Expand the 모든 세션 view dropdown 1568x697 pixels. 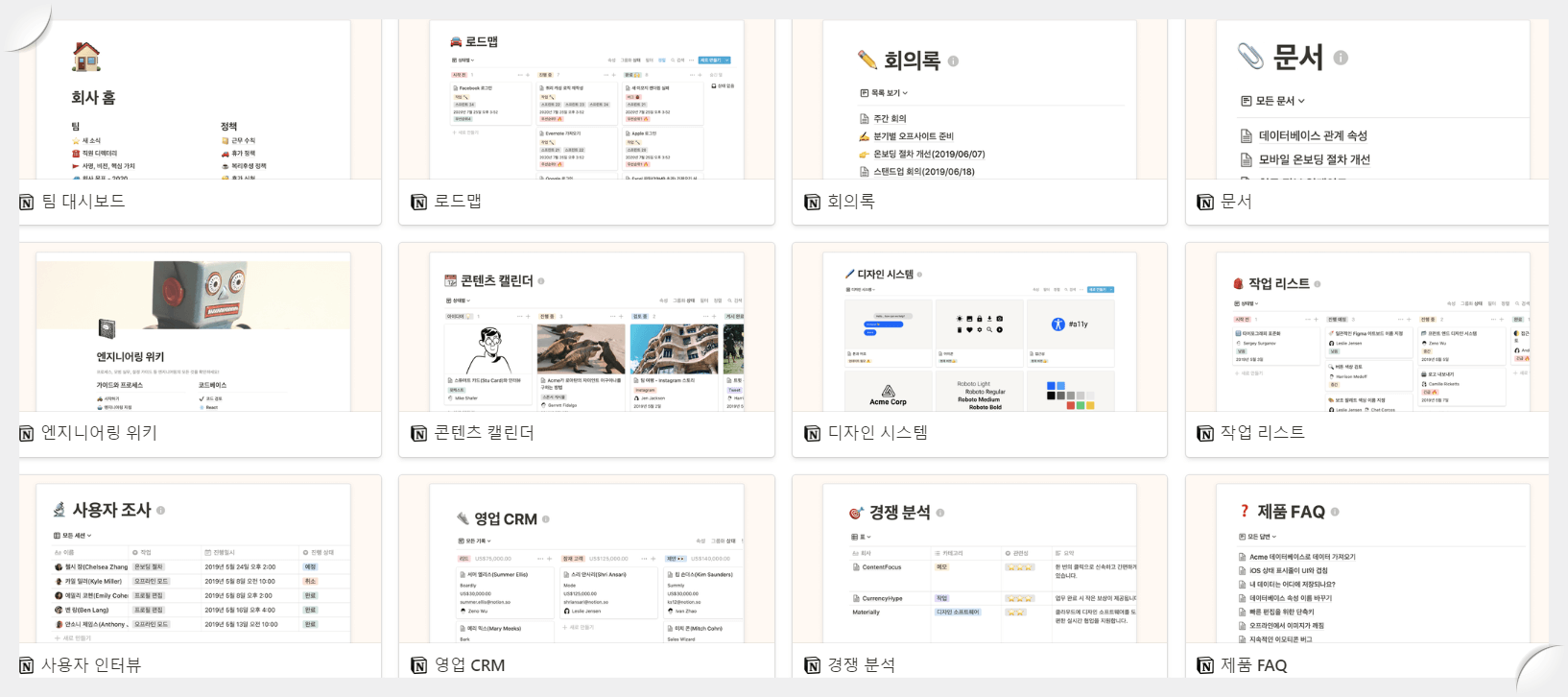click(73, 536)
